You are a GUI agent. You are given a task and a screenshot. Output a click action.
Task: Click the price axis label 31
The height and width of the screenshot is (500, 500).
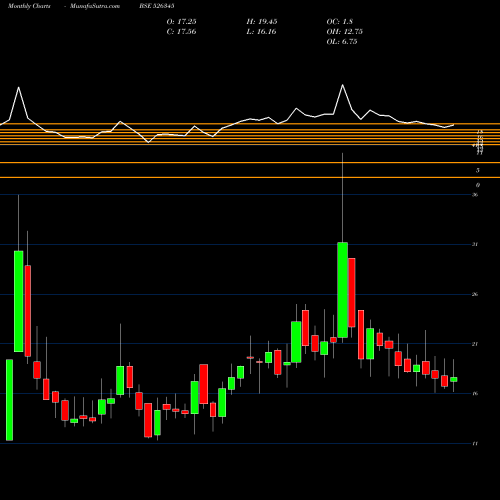(x=475, y=244)
